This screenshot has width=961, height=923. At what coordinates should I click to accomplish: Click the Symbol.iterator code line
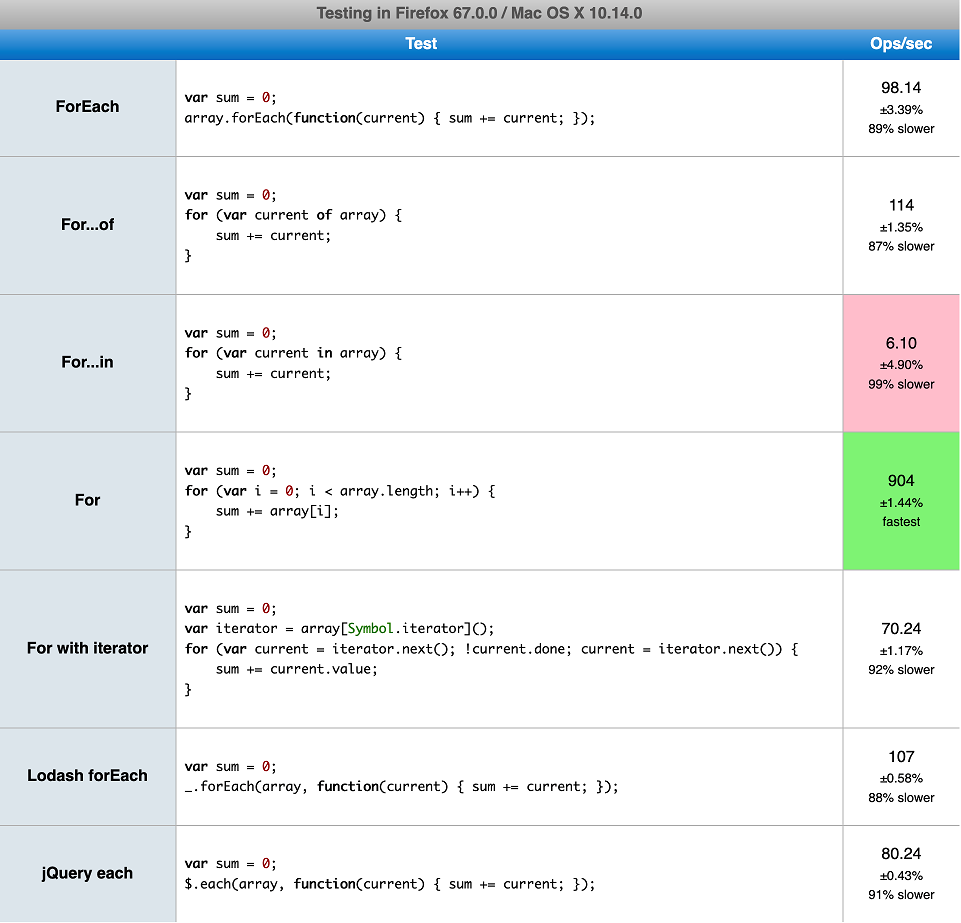tap(340, 628)
